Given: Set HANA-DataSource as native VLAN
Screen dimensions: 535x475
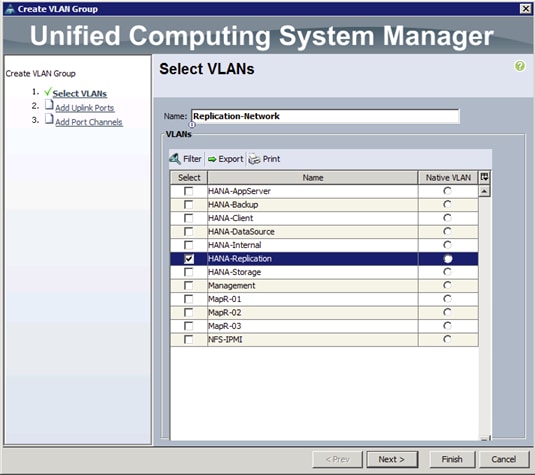Looking at the screenshot, I should [x=447, y=231].
